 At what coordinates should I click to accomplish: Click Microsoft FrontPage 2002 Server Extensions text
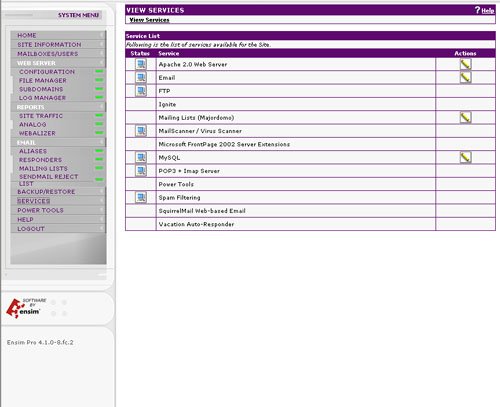point(224,144)
